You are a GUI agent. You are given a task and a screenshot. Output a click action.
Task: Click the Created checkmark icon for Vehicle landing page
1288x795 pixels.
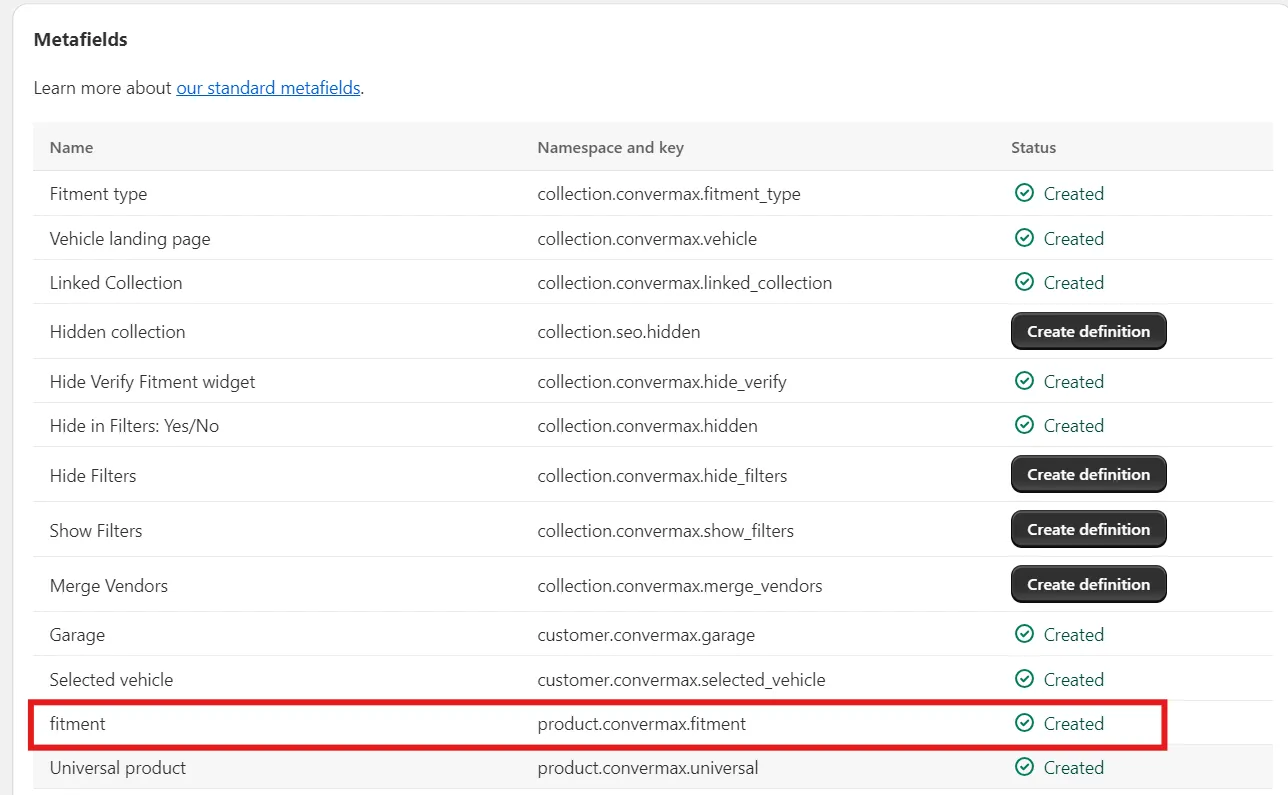tap(1024, 238)
